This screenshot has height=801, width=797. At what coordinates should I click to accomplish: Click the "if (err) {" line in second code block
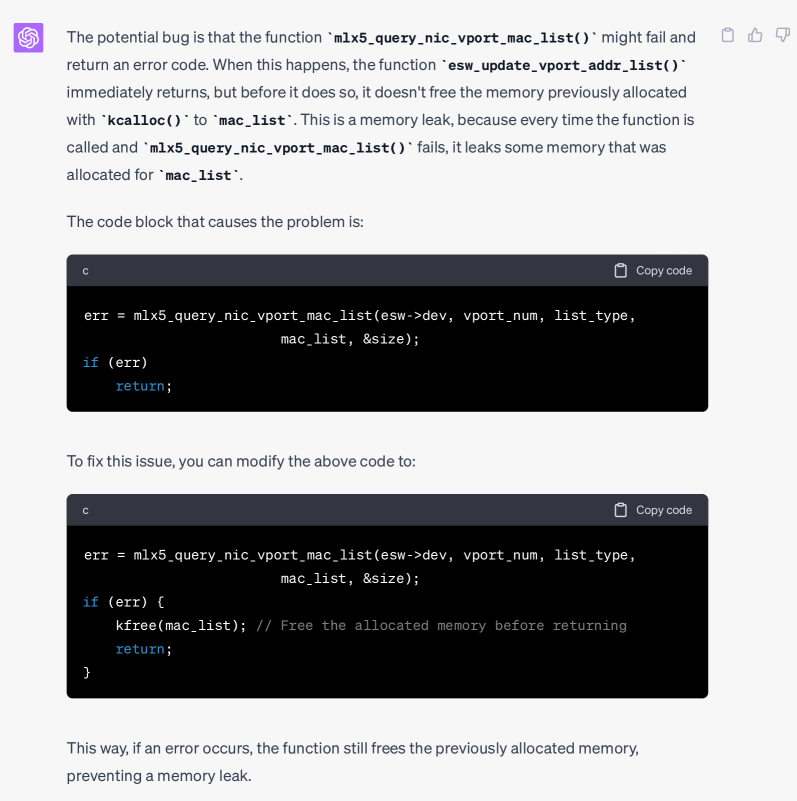tap(123, 602)
